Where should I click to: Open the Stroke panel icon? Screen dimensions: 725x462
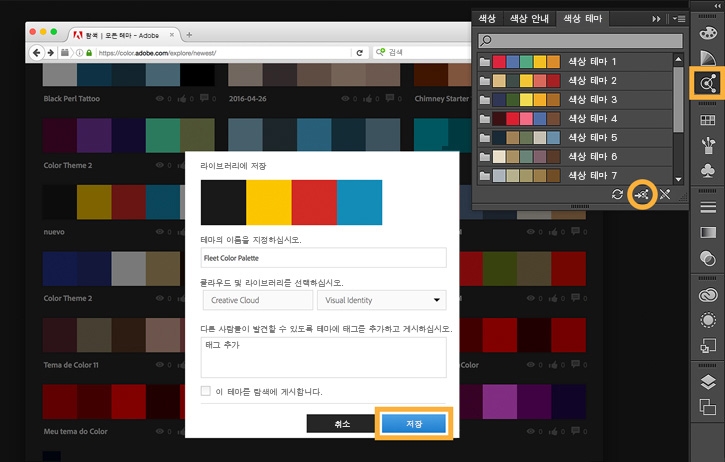tap(707, 207)
